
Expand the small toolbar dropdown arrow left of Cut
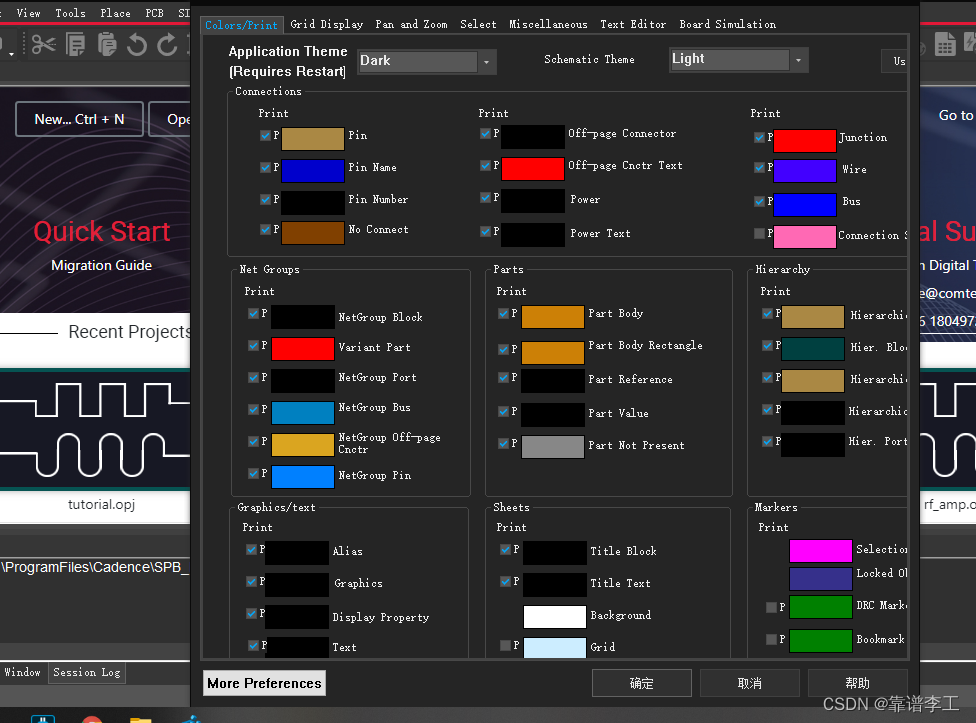click(x=11, y=54)
